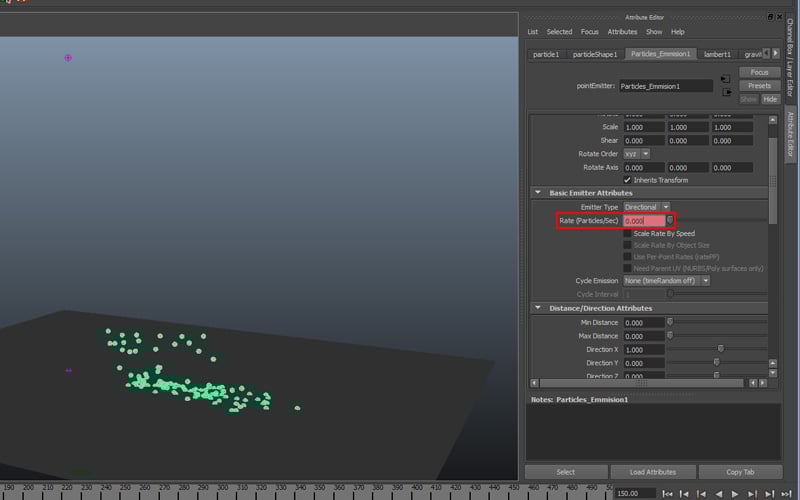Screen dimensions: 800x500
Task: Click Load Attributes button
Action: point(653,472)
